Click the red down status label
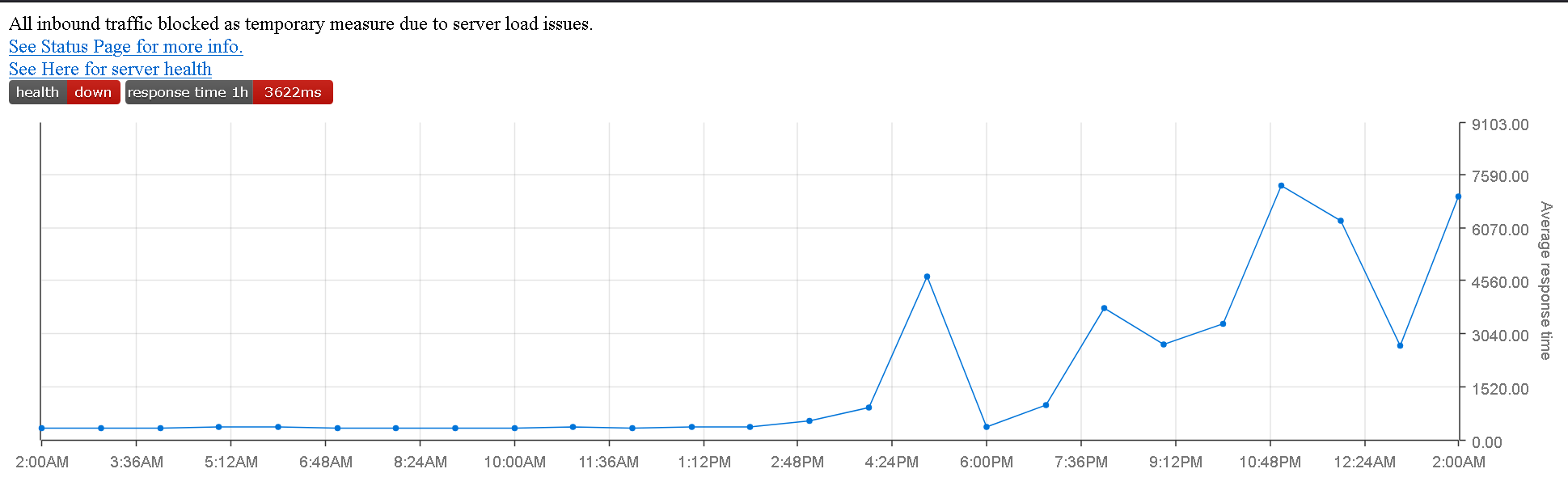This screenshot has width=1568, height=490. (93, 92)
